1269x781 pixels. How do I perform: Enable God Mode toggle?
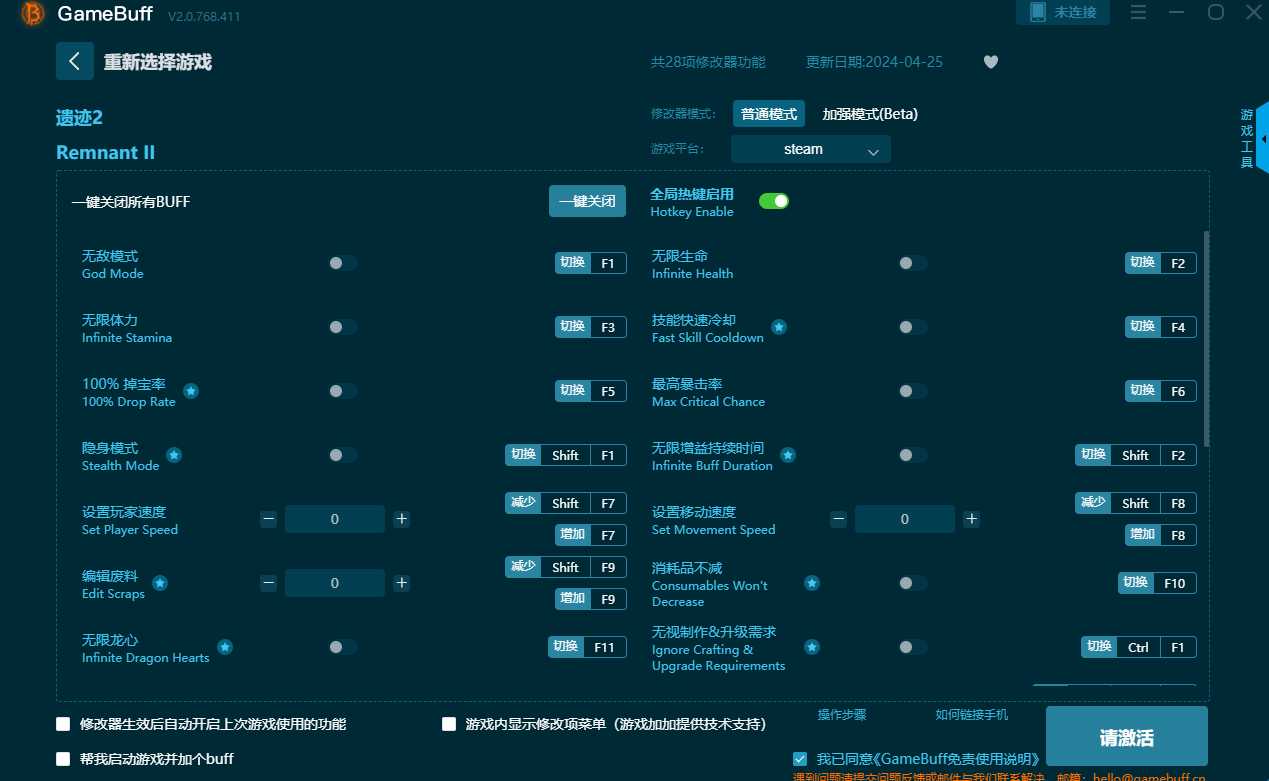[x=343, y=263]
